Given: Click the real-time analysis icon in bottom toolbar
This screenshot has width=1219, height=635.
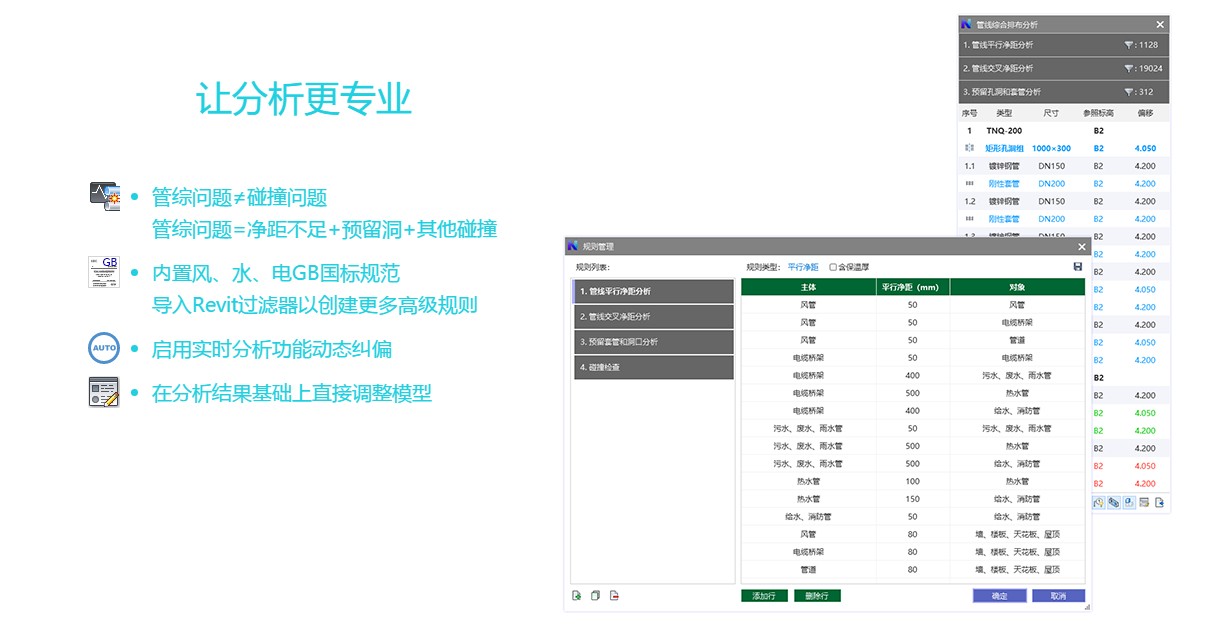Looking at the screenshot, I should (1097, 503).
